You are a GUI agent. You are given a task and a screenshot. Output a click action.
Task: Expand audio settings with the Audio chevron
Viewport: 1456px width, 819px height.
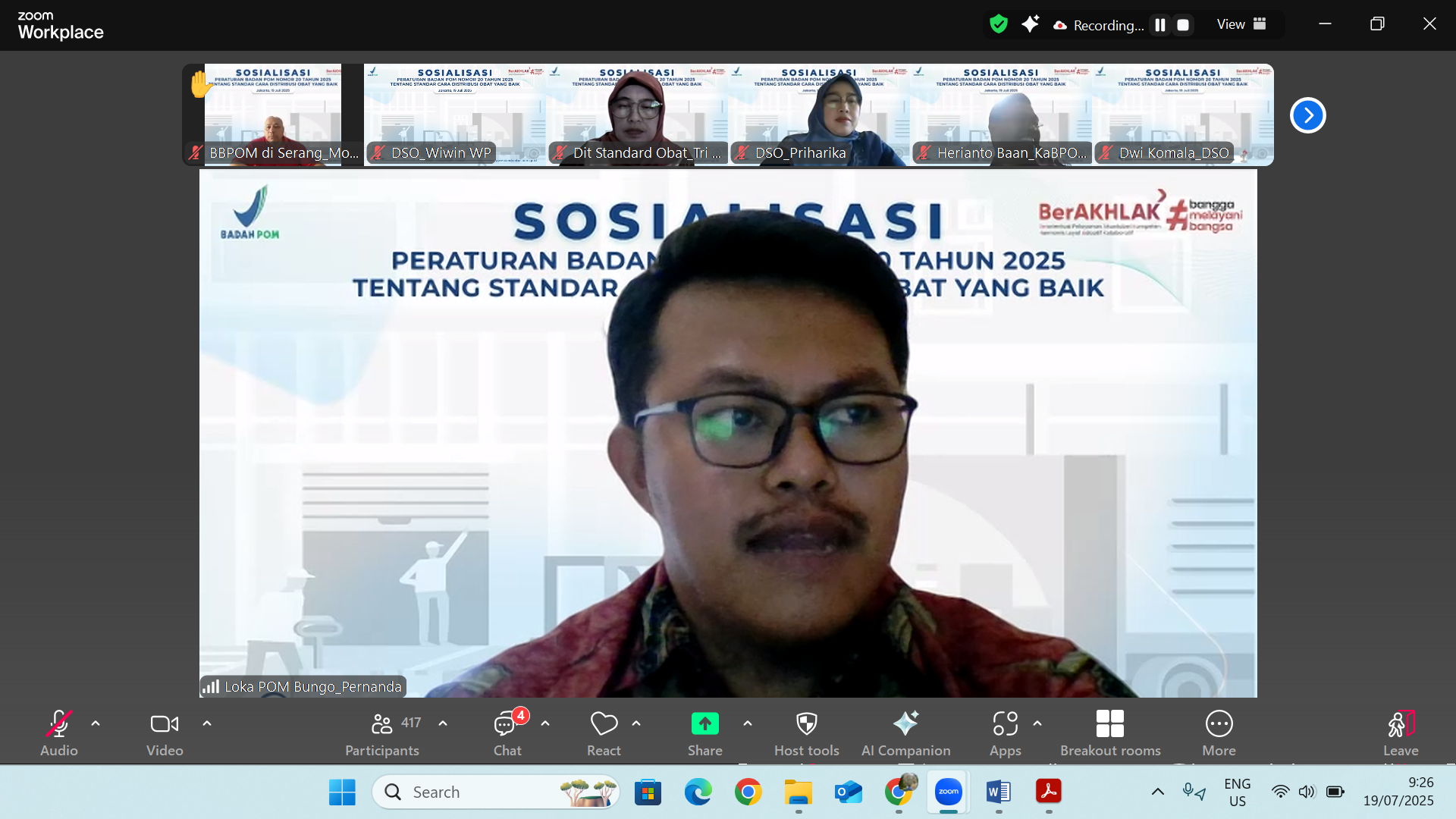click(x=96, y=724)
